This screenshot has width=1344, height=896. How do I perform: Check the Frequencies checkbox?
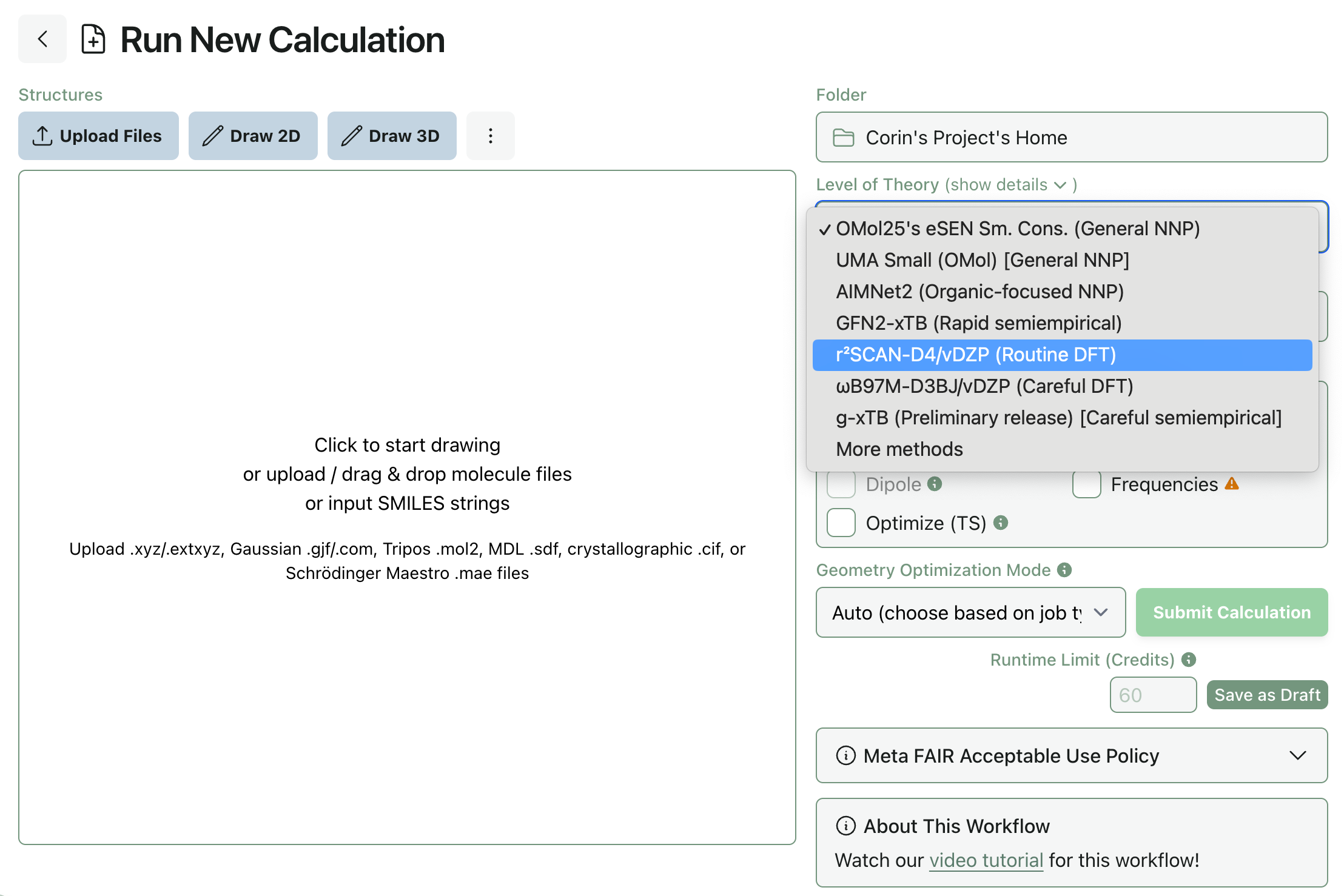click(x=1086, y=484)
